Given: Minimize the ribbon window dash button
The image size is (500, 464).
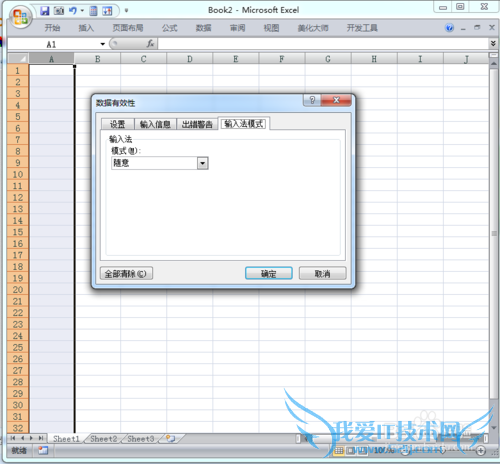Looking at the screenshot, I should pyautogui.click(x=463, y=29).
